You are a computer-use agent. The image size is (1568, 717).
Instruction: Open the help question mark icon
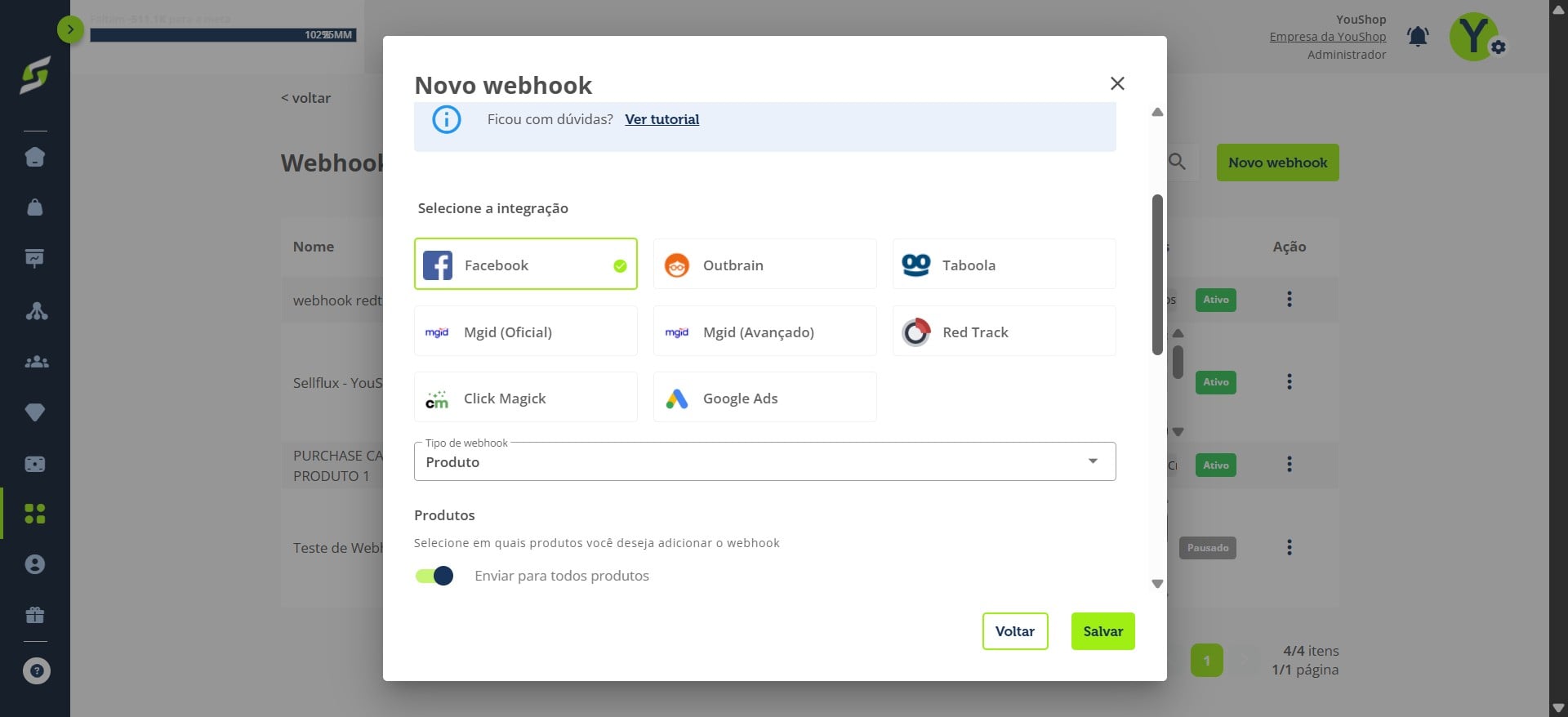point(36,671)
